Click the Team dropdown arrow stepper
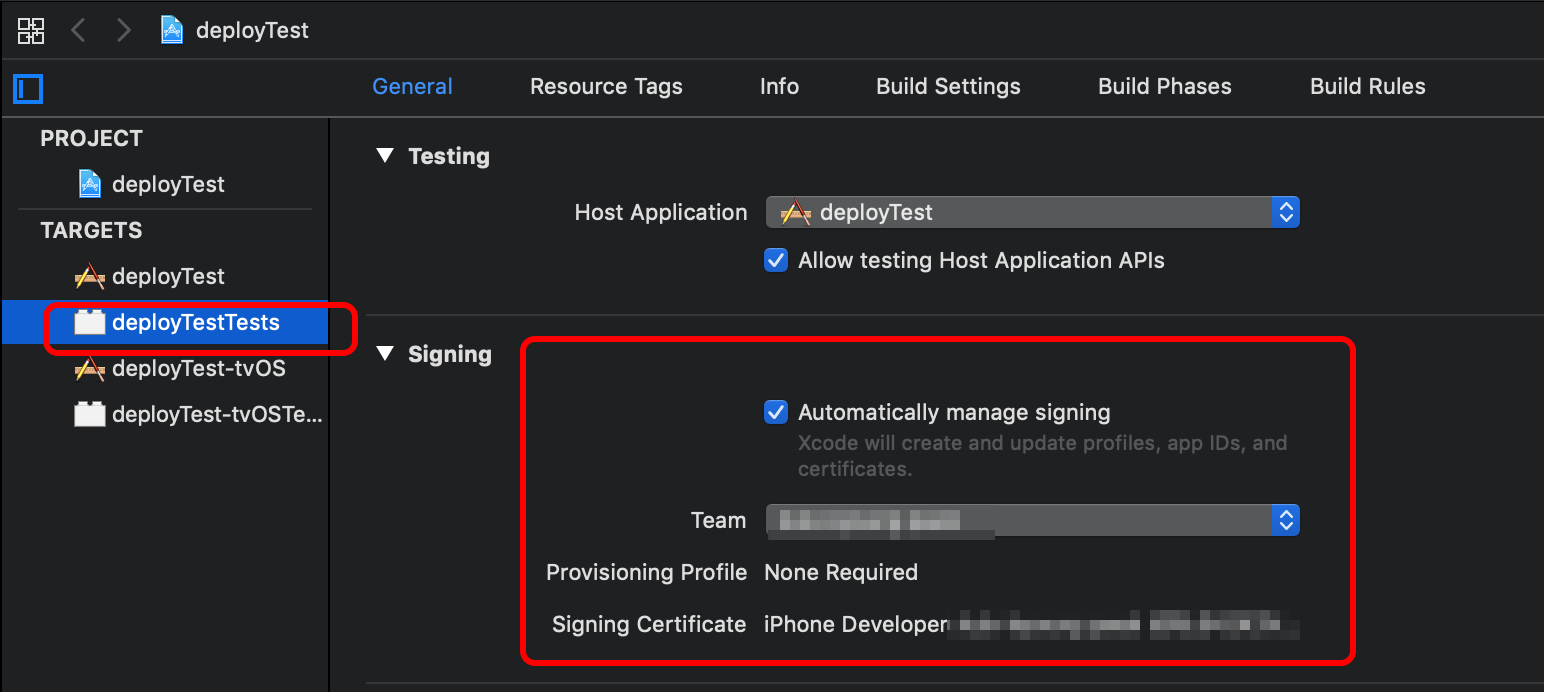The height and width of the screenshot is (692, 1544). (1286, 520)
